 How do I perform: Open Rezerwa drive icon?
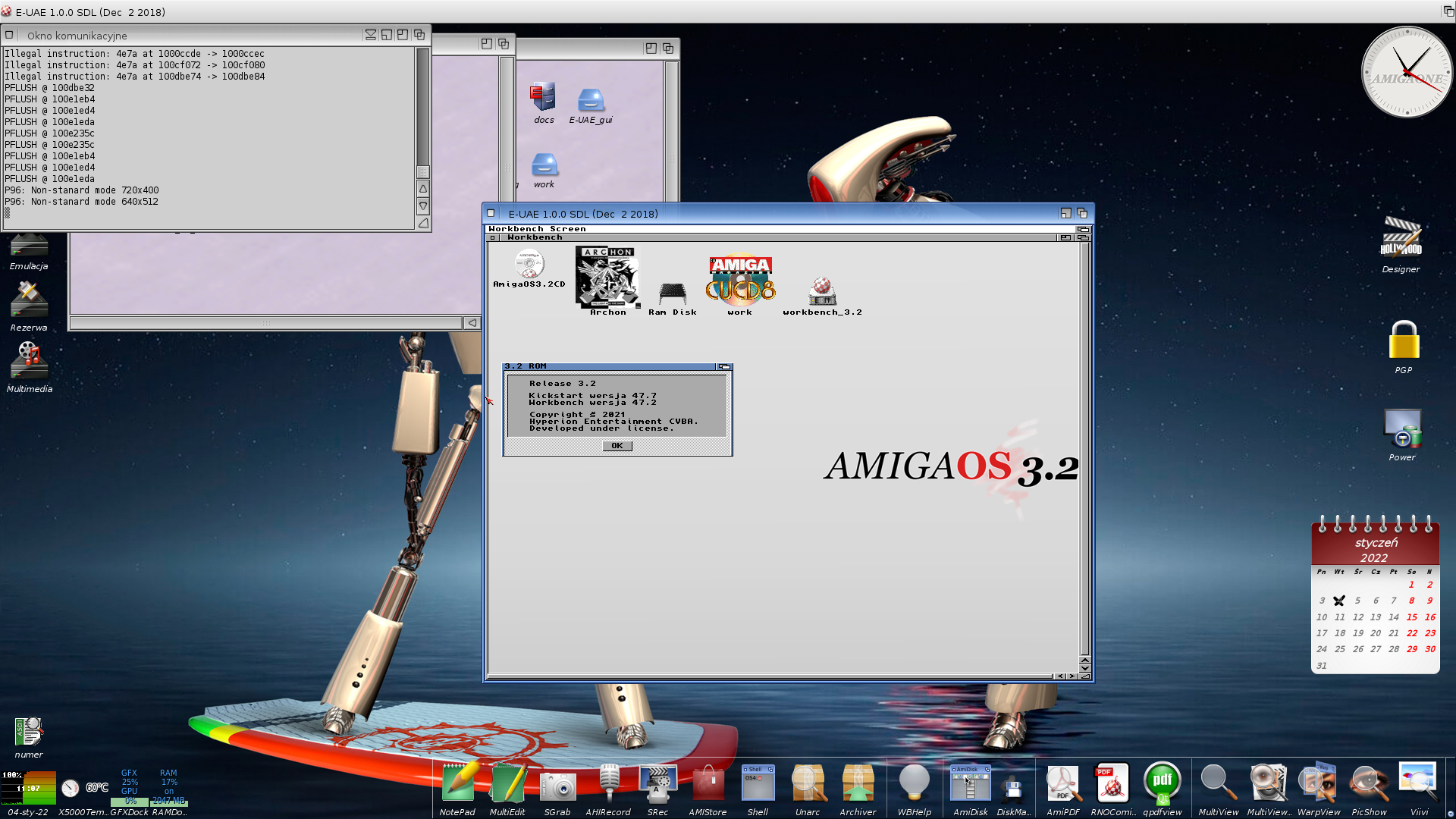click(x=29, y=300)
